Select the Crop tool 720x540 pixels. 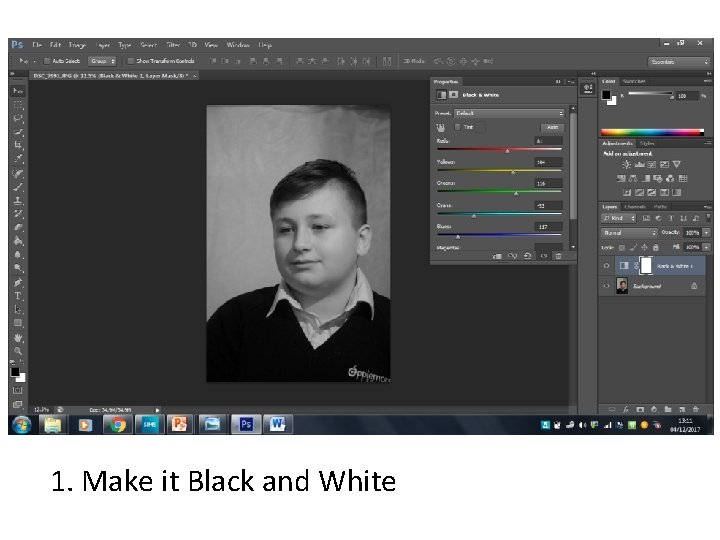18,145
